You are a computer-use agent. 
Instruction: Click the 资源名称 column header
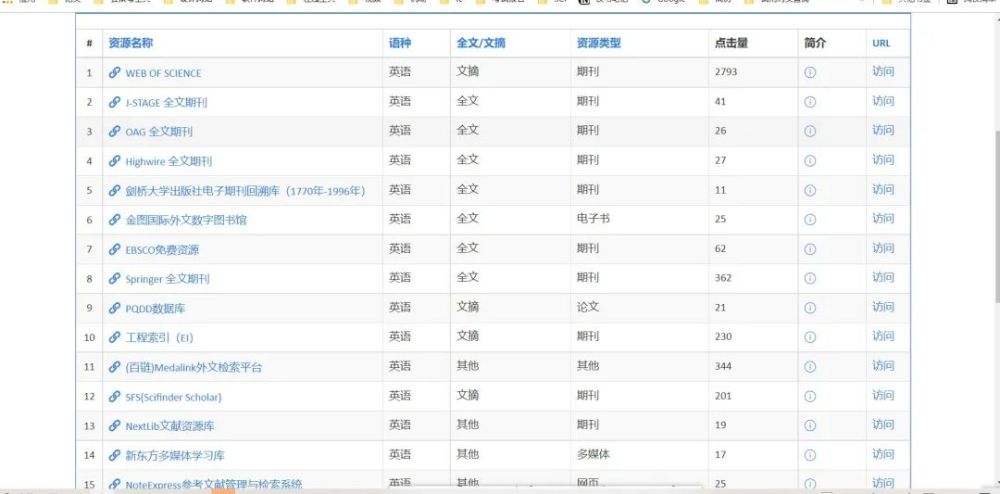pyautogui.click(x=131, y=43)
